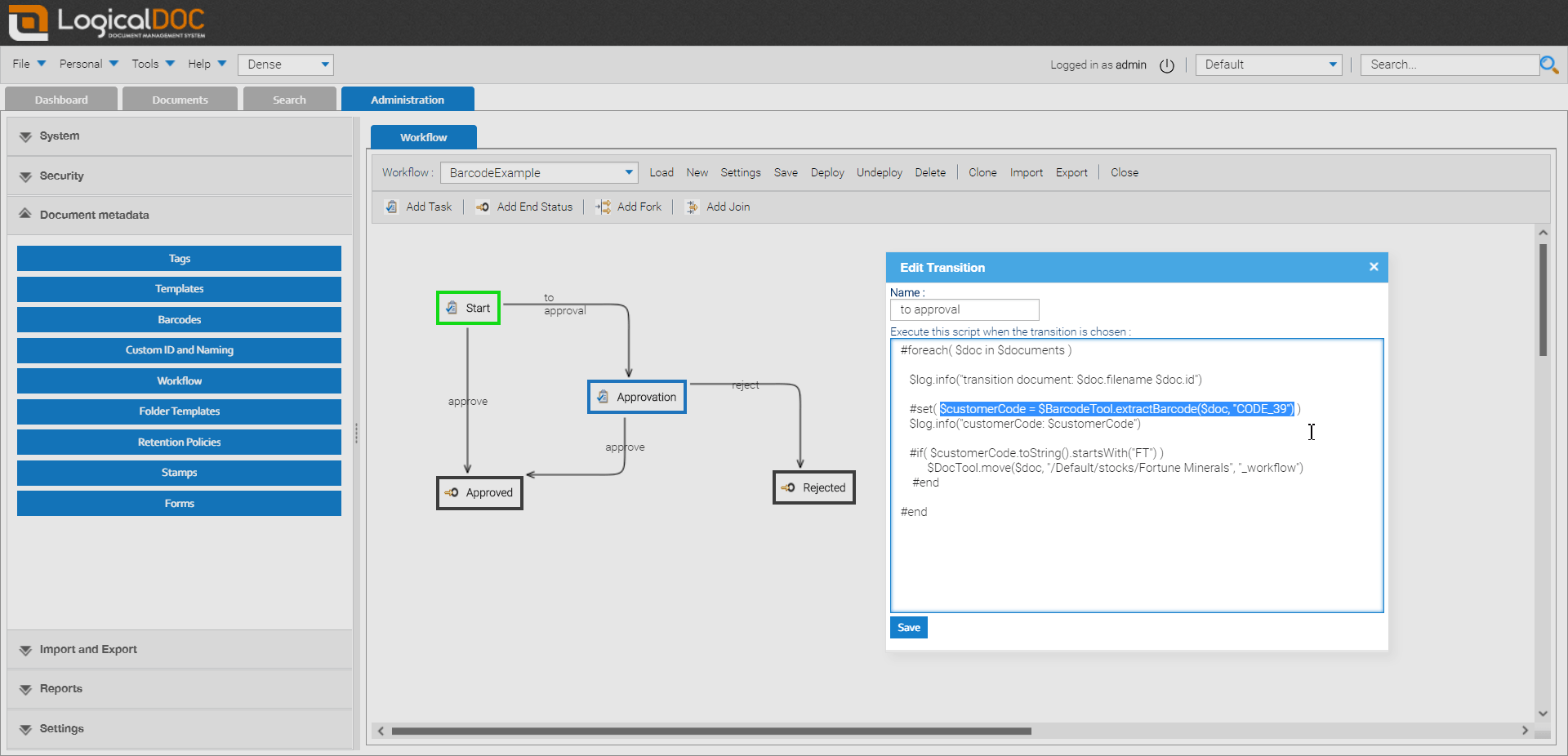Click the Add Task icon
This screenshot has width=1568, height=756.
392,207
